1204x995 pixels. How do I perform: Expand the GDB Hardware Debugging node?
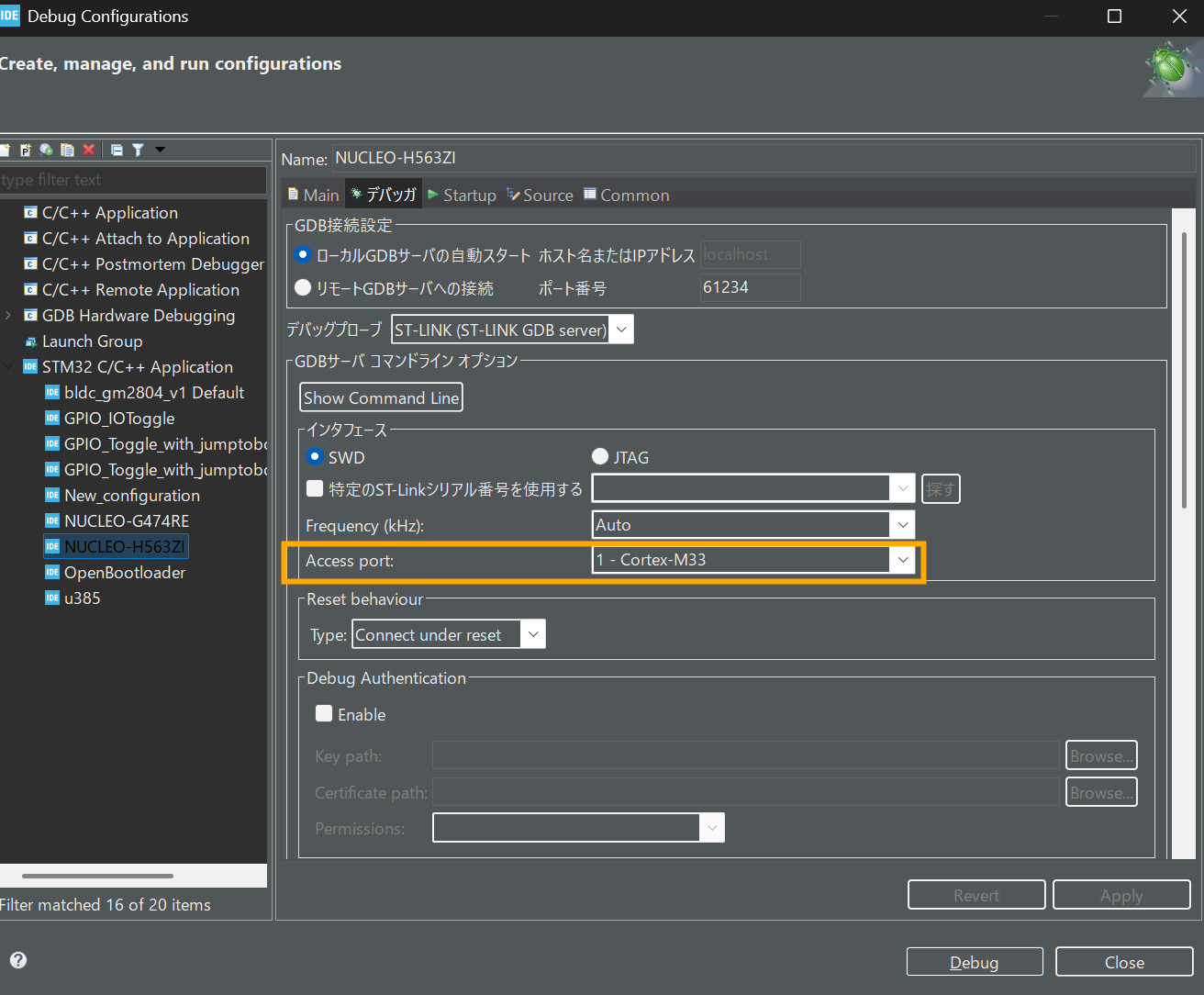coord(9,316)
